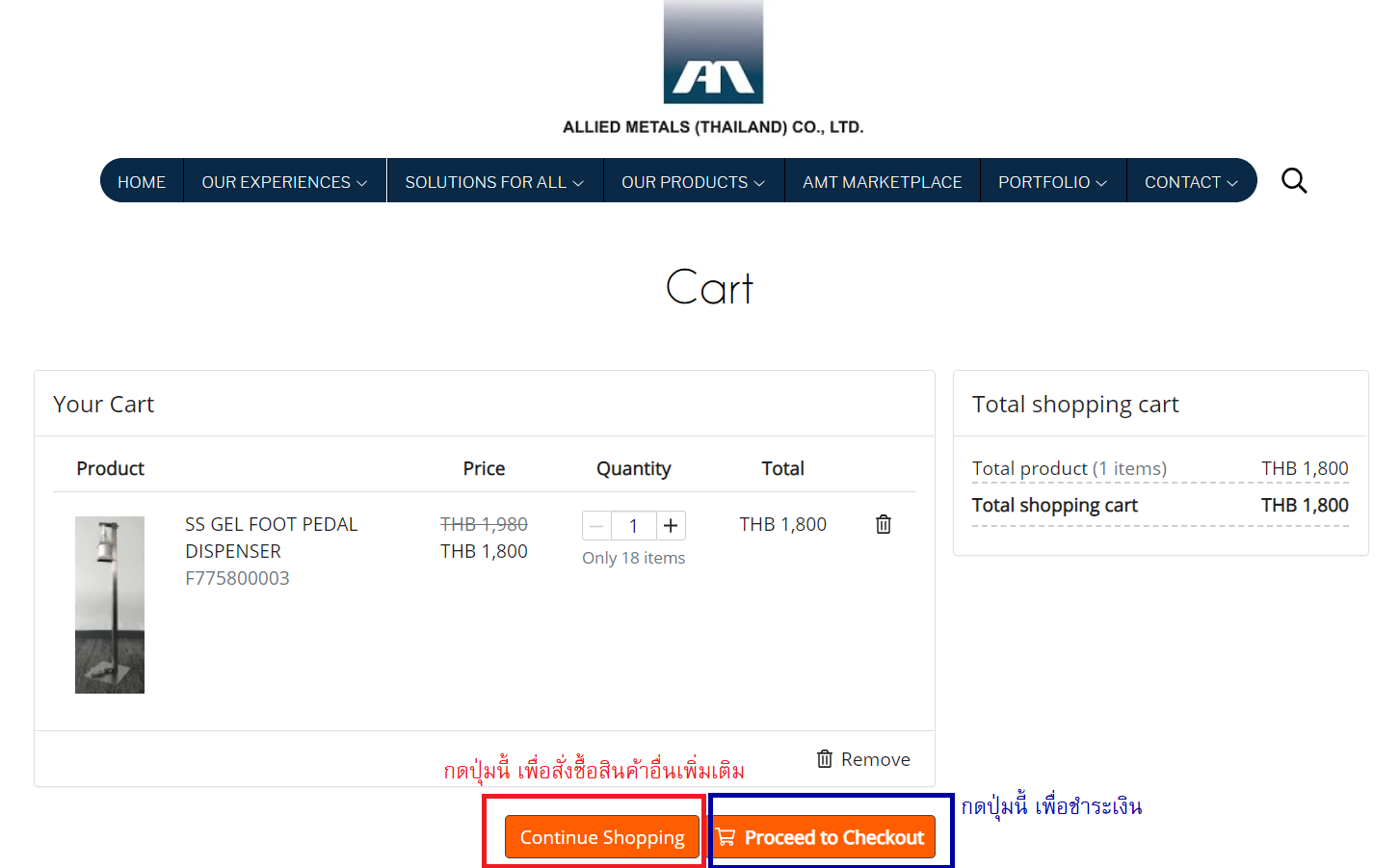This screenshot has width=1400, height=868.
Task: Increase quantity with the plus button
Action: 671,525
